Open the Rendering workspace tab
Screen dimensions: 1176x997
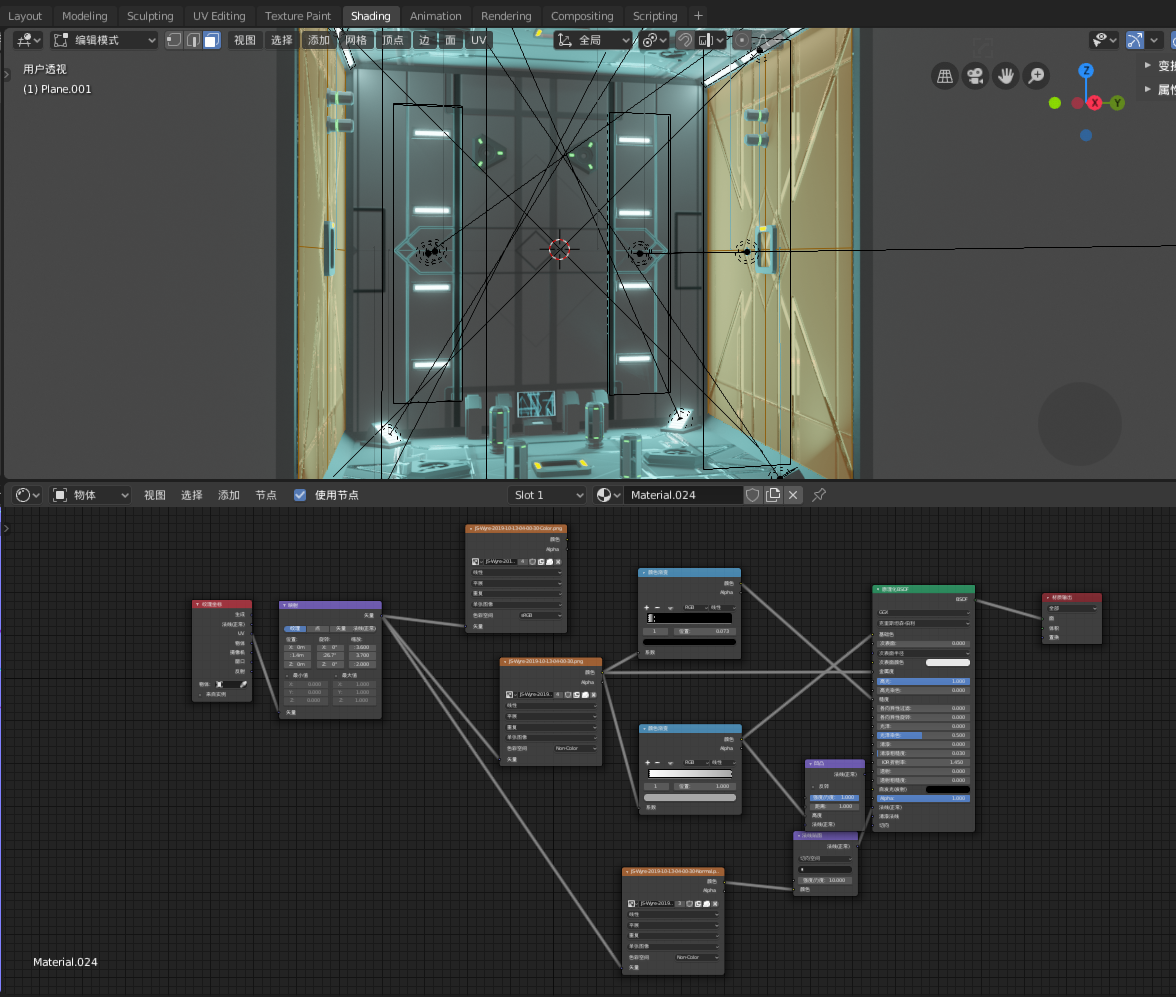point(506,16)
